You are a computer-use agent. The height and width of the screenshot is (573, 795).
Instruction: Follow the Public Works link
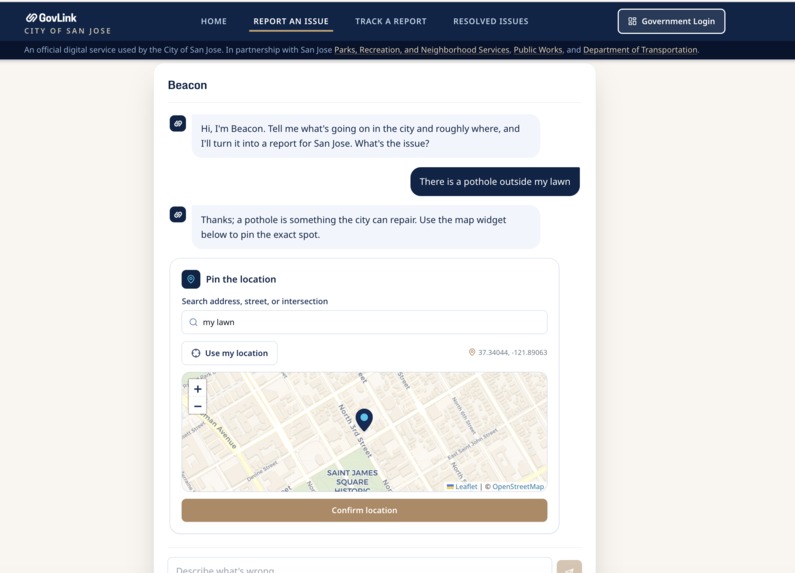[538, 50]
